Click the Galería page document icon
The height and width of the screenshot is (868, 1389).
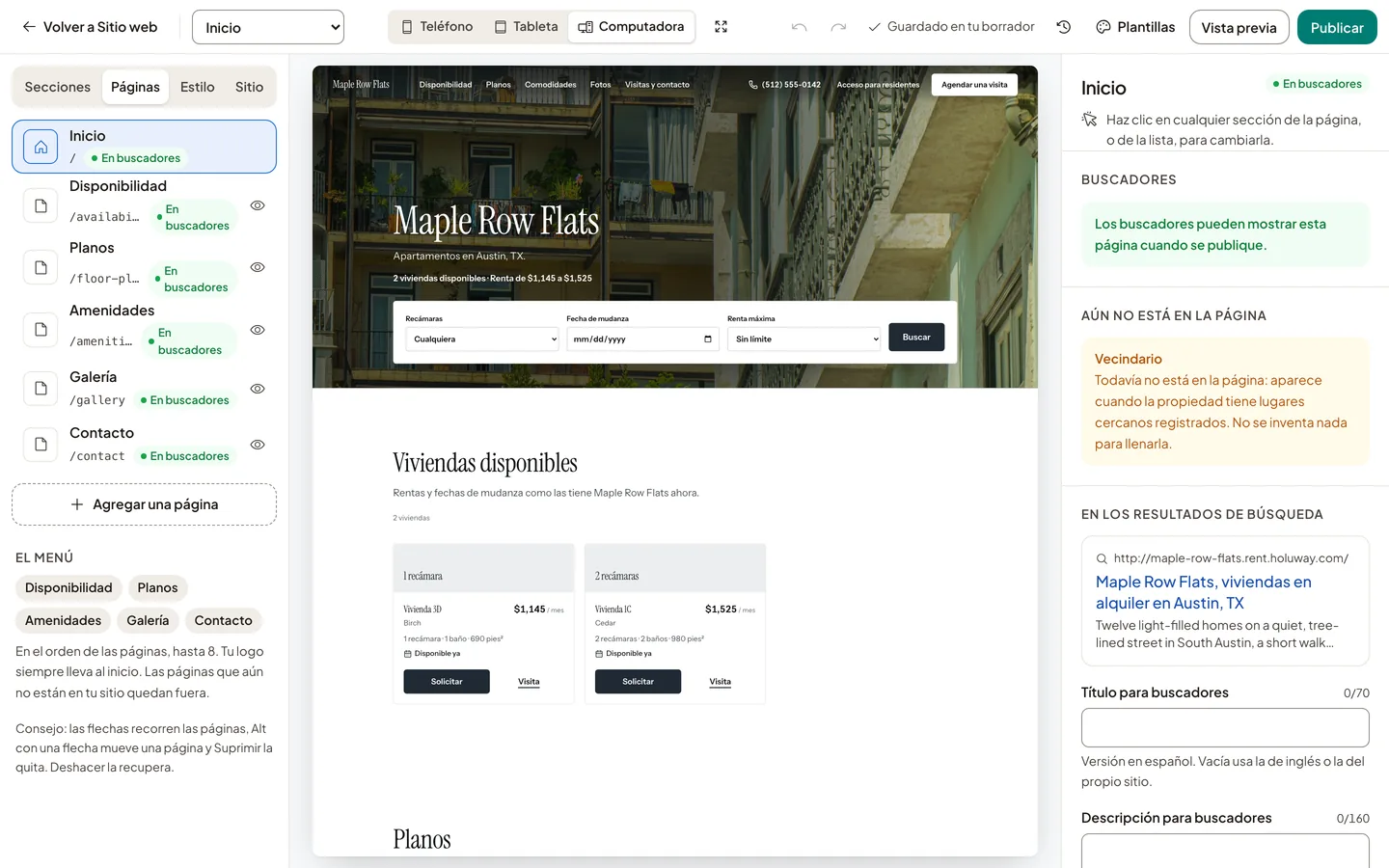tap(41, 389)
